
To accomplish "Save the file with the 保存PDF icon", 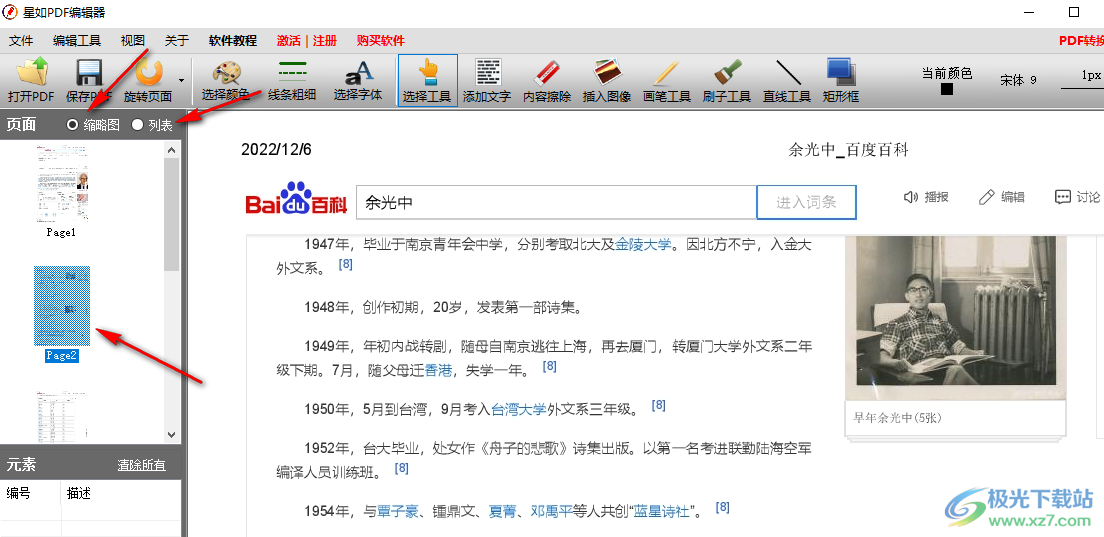I will [89, 80].
